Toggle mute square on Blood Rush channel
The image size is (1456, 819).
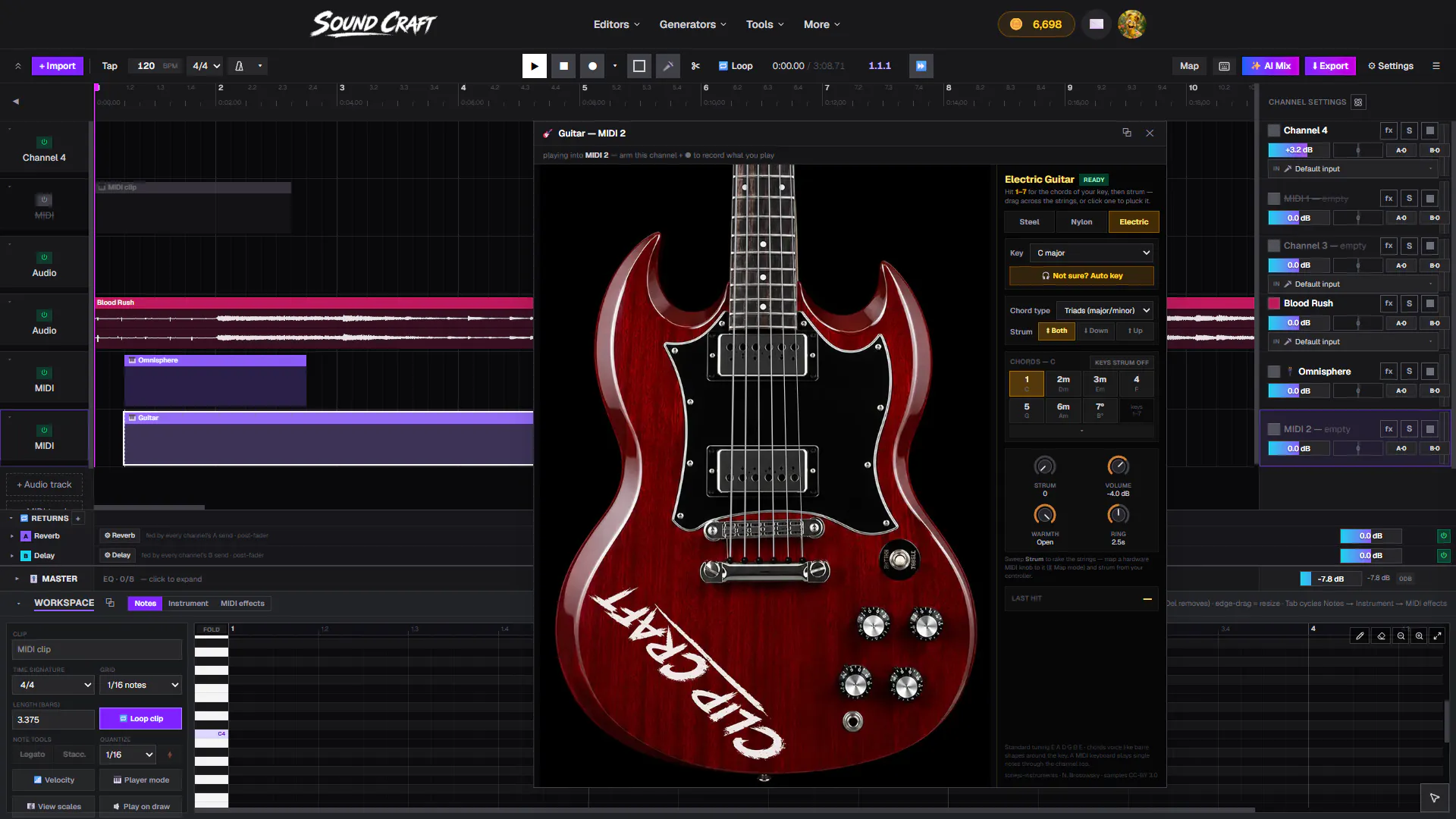point(1429,303)
